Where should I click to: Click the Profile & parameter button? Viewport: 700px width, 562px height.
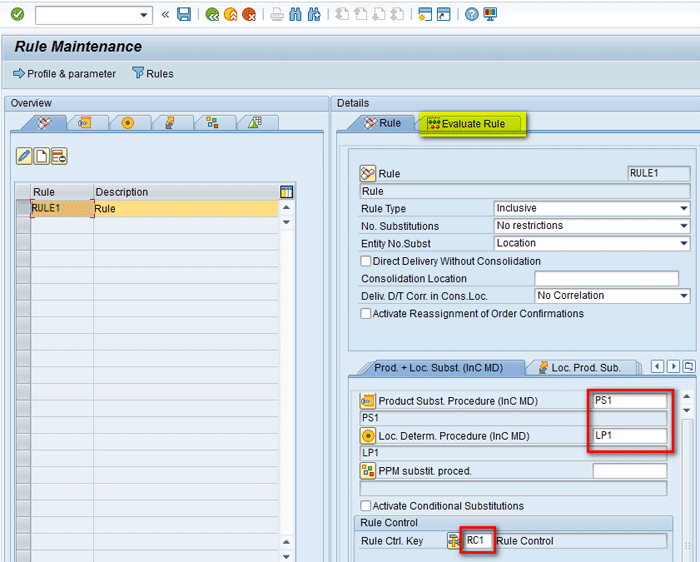[x=64, y=74]
